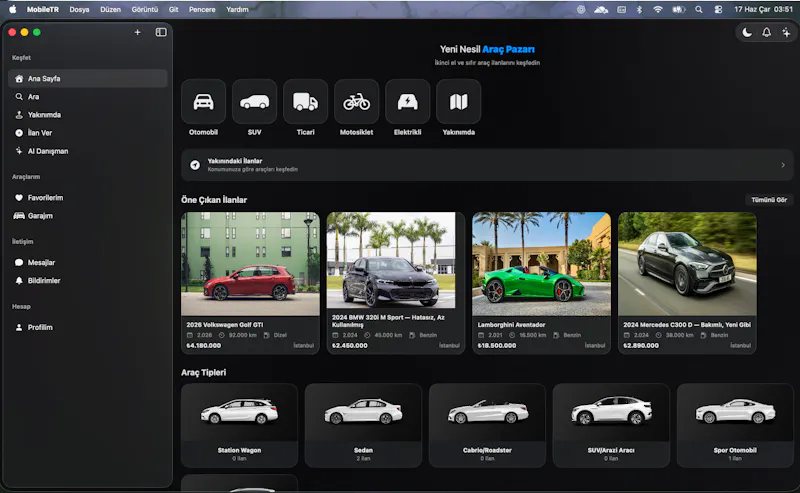Viewport: 800px width, 493px height.
Task: Open the Lamborghini Aventador listing thumbnail
Action: (541, 264)
